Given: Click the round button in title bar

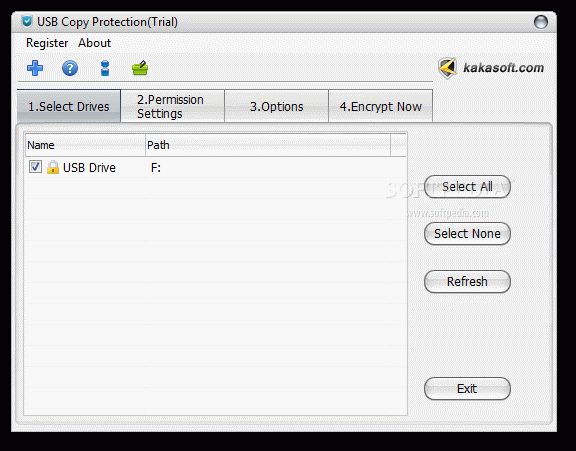Looking at the screenshot, I should (x=540, y=22).
